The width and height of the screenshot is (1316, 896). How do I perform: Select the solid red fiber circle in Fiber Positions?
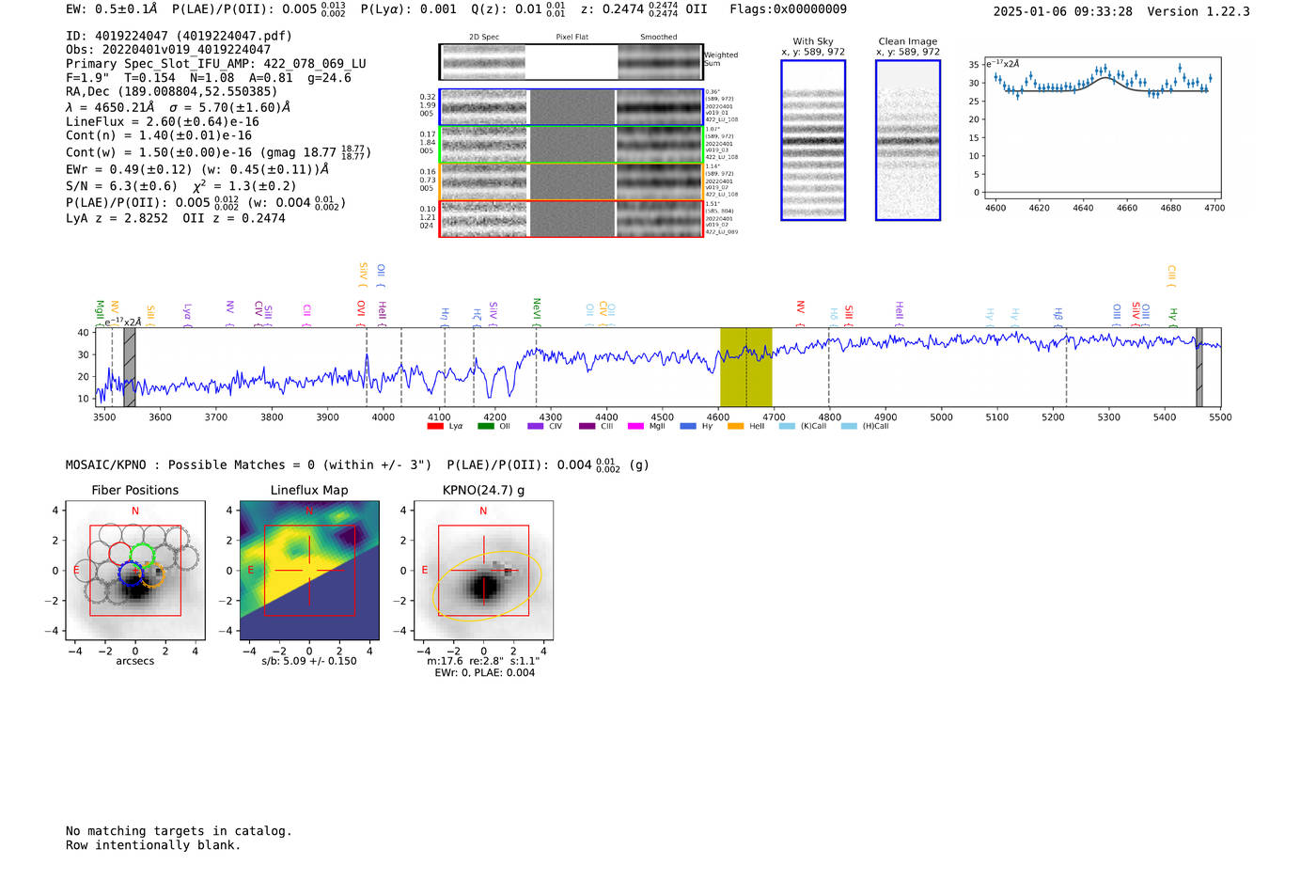coord(120,554)
